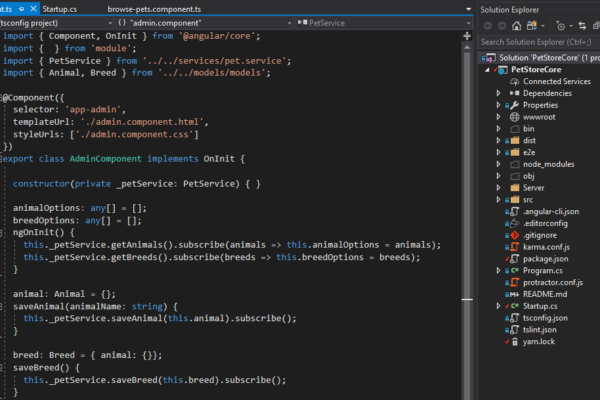This screenshot has height=400, width=600.
Task: Switch to the Startup.cs tab
Action: (59, 9)
